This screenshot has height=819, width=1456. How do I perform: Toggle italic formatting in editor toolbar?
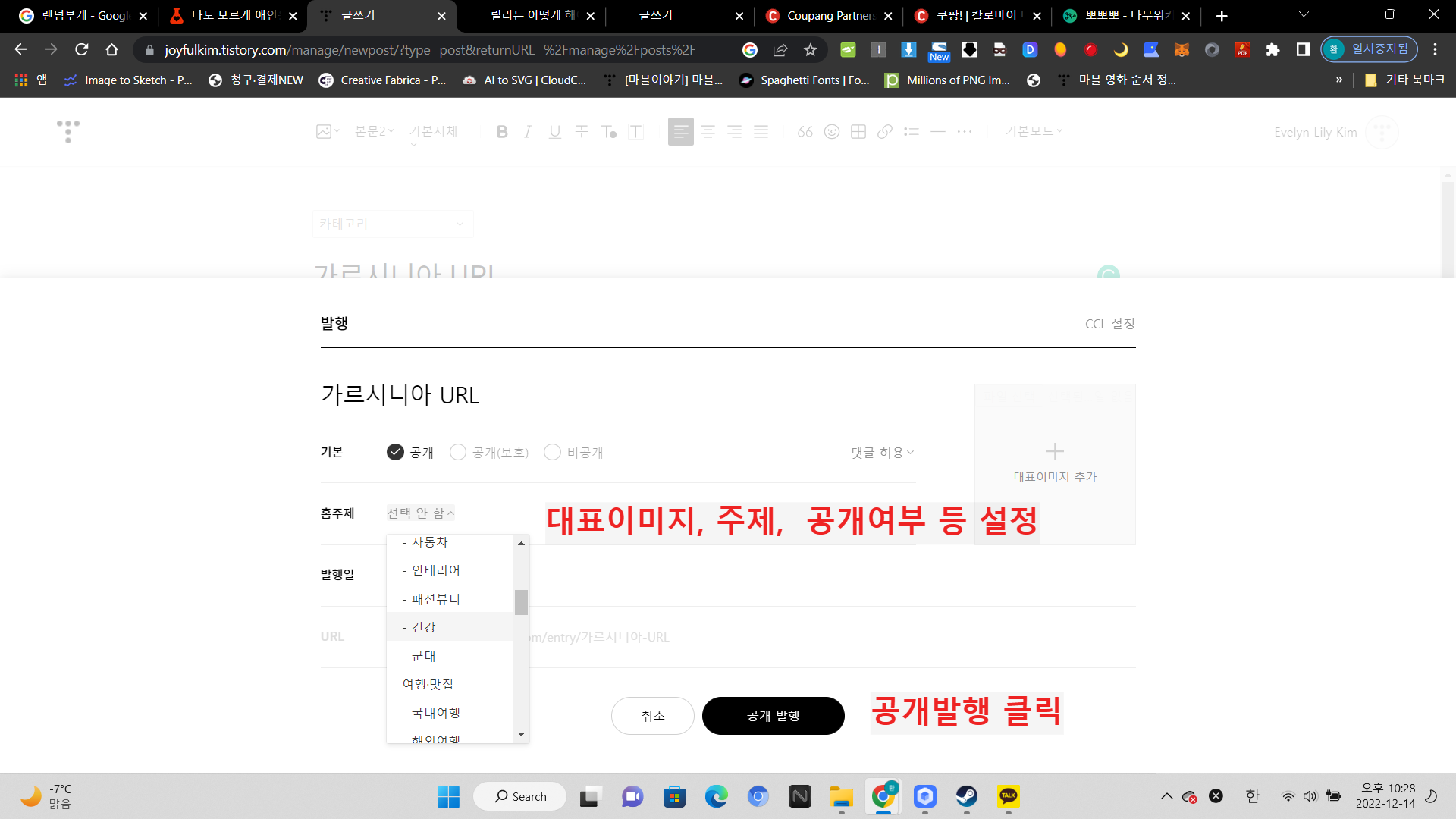(528, 132)
